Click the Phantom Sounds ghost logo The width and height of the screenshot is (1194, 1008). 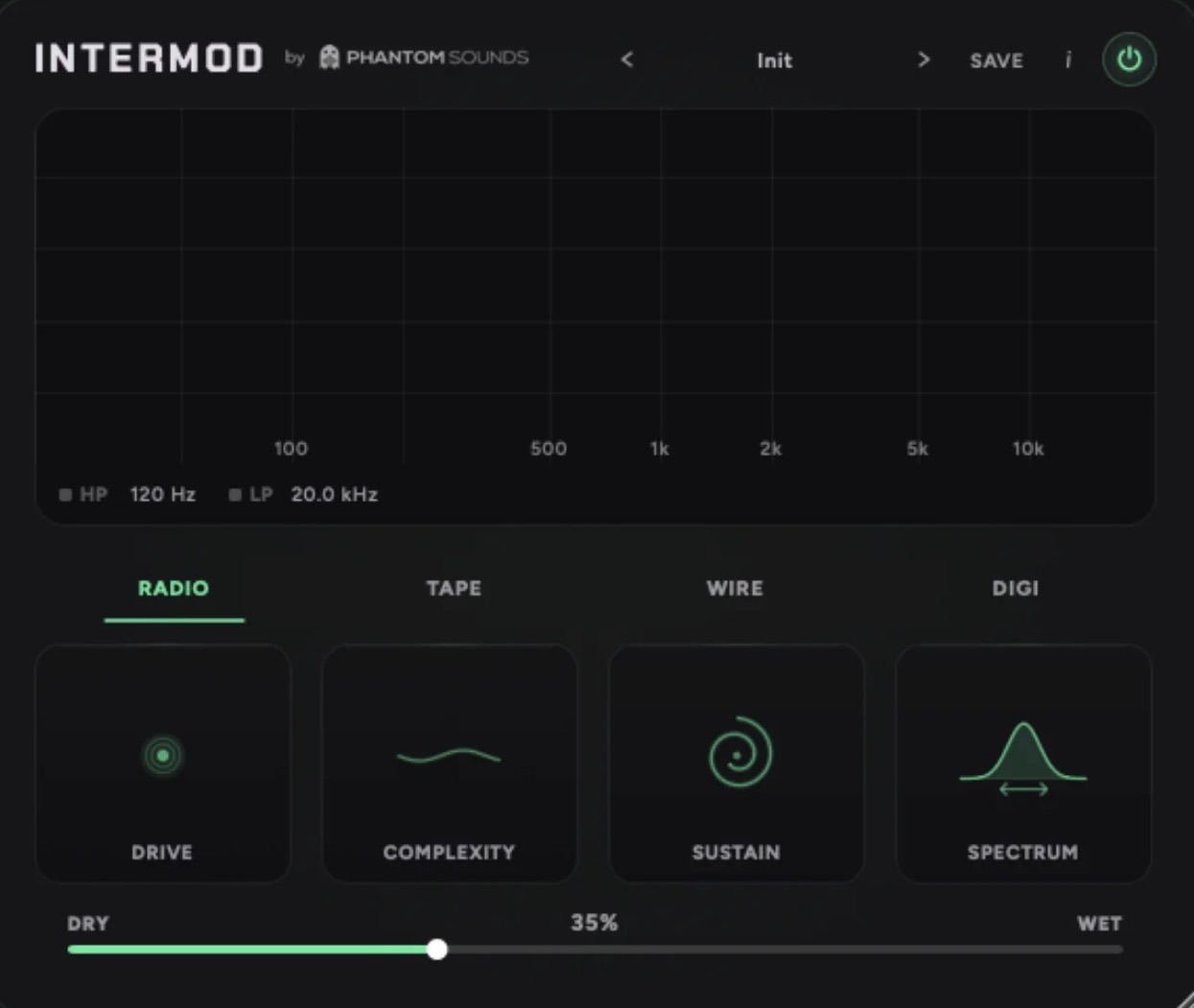coord(329,58)
